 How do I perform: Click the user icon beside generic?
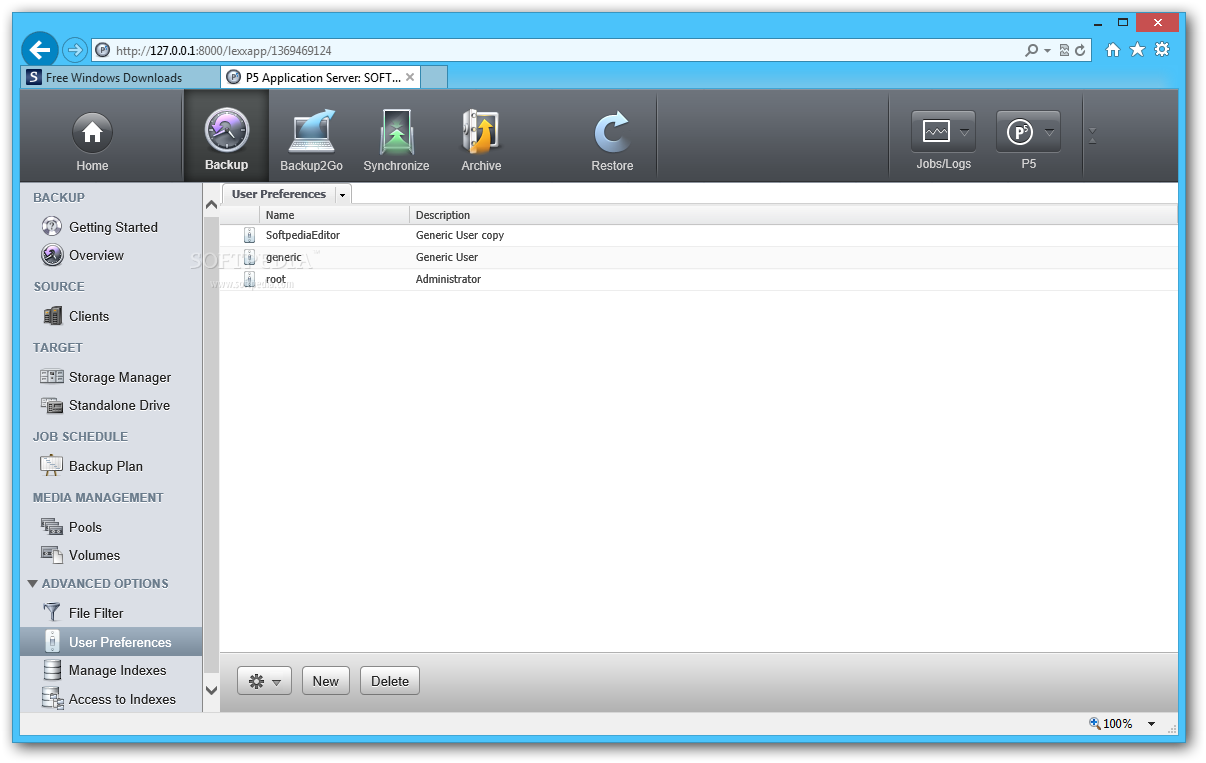coord(250,257)
